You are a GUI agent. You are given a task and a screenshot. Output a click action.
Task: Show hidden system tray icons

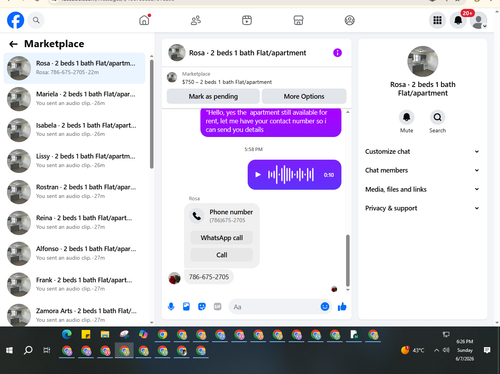pyautogui.click(x=436, y=350)
